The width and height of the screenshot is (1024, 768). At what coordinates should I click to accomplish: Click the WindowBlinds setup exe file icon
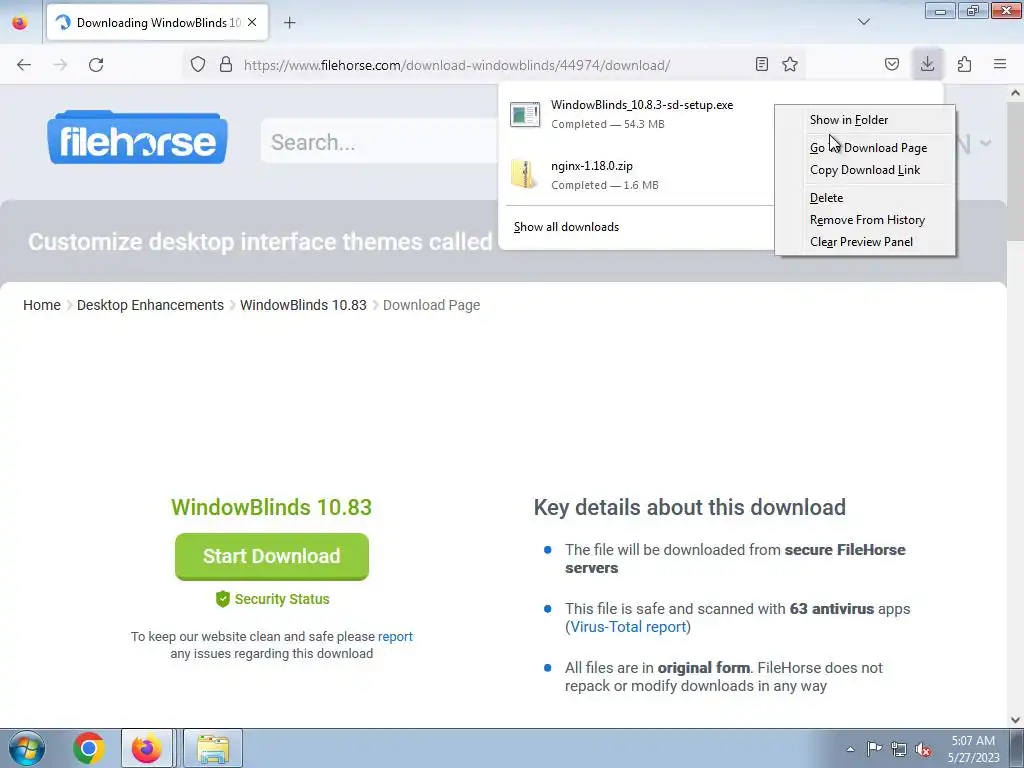point(525,114)
